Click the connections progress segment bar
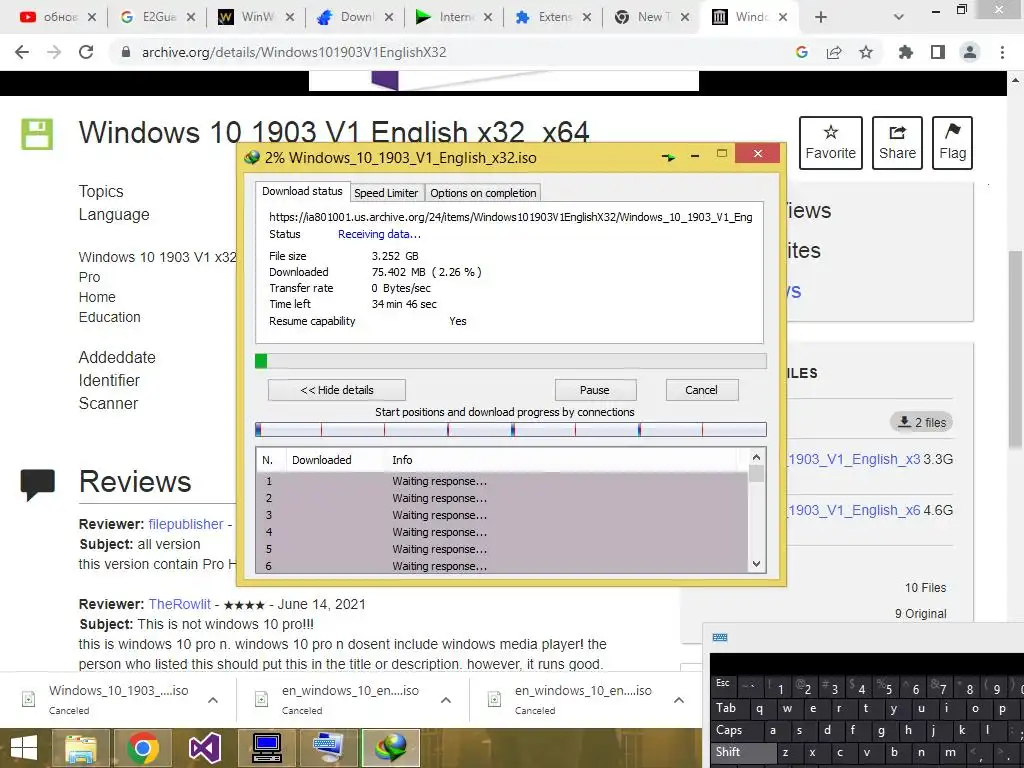This screenshot has width=1024, height=768. pyautogui.click(x=511, y=429)
